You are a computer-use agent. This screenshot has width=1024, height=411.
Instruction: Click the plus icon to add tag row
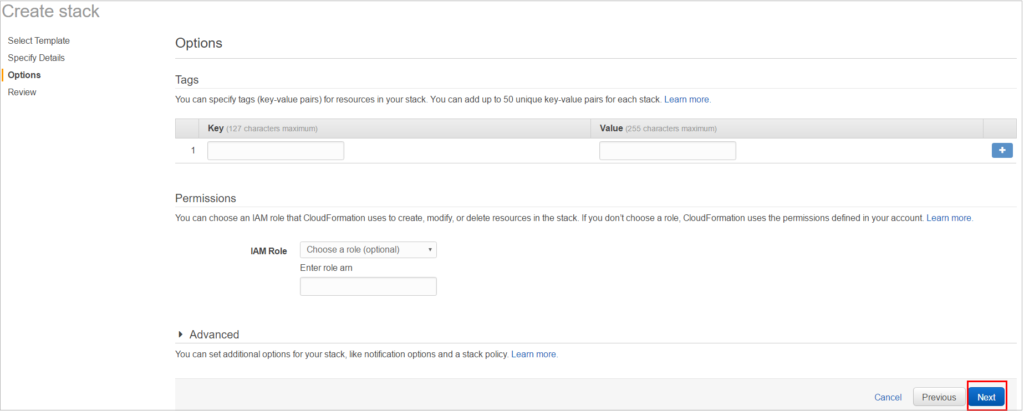point(1002,150)
